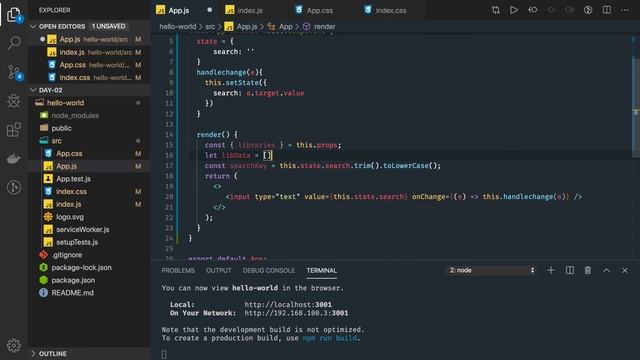Image resolution: width=640 pixels, height=360 pixels.
Task: Open the Docker view
Action: [14, 158]
